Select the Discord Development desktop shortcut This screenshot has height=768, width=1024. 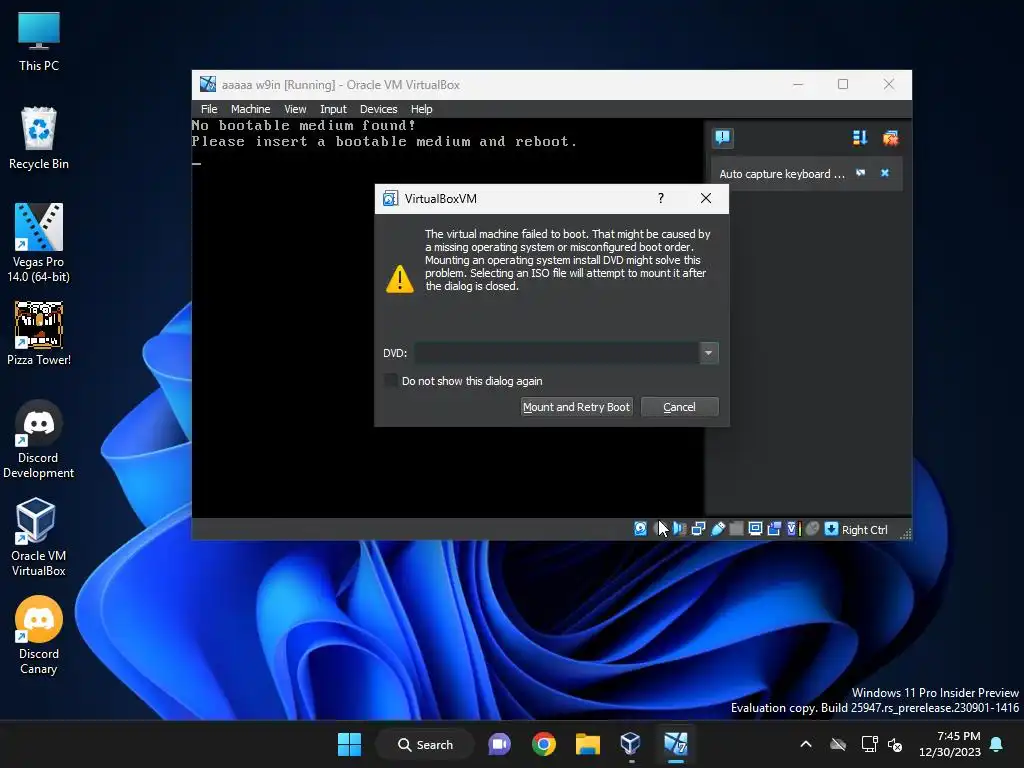(39, 440)
